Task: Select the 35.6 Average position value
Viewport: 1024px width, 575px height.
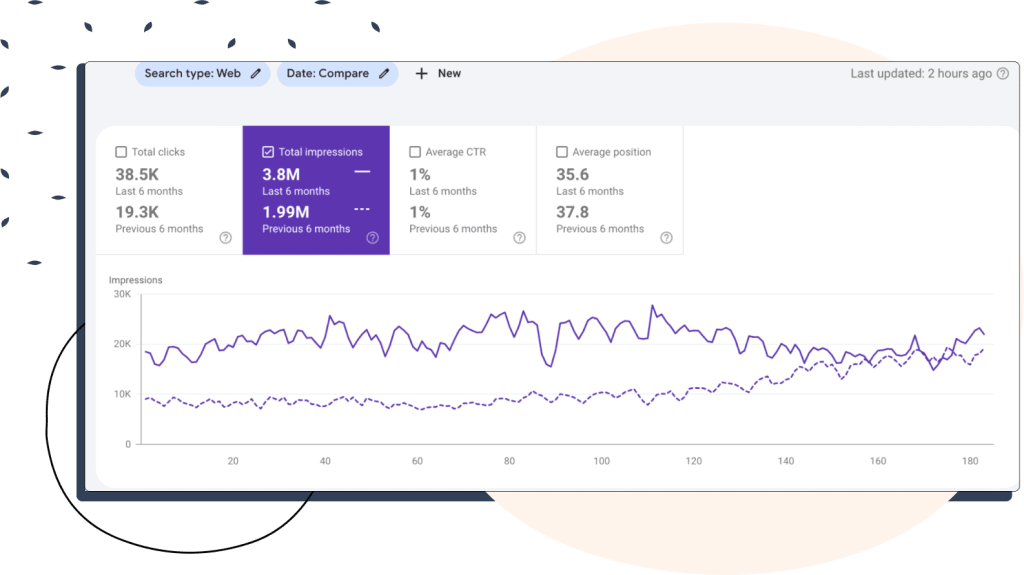Action: (x=572, y=174)
